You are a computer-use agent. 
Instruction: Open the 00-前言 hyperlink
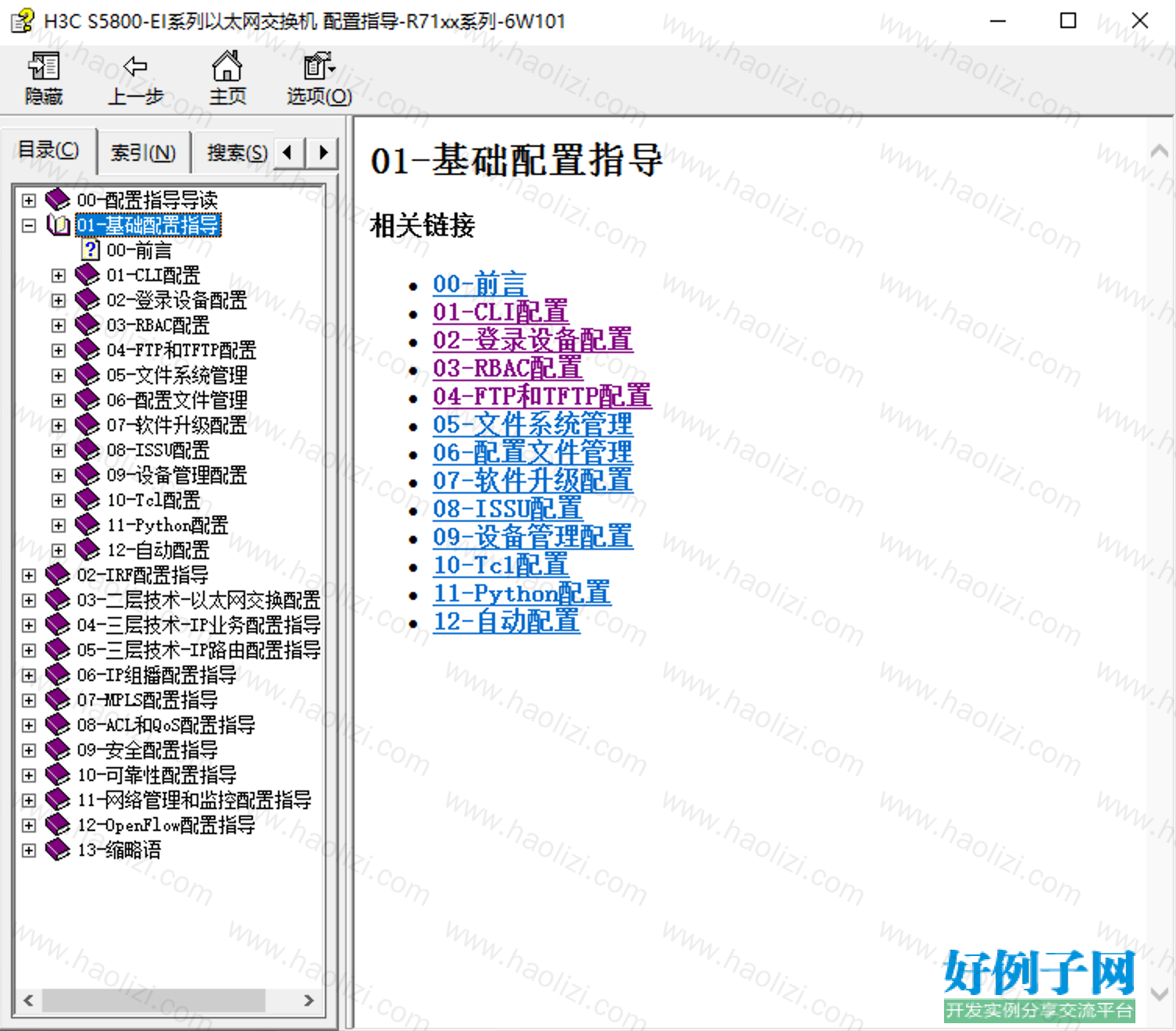(479, 284)
